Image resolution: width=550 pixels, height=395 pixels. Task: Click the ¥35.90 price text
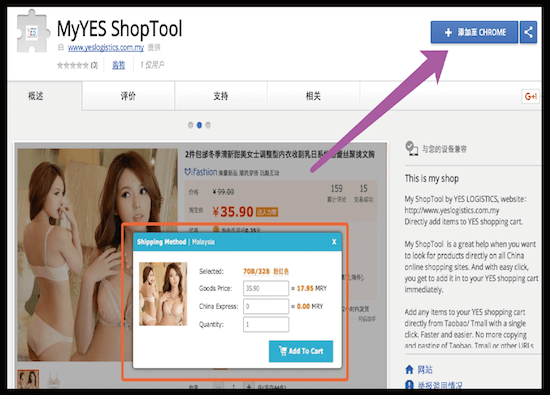(x=233, y=212)
